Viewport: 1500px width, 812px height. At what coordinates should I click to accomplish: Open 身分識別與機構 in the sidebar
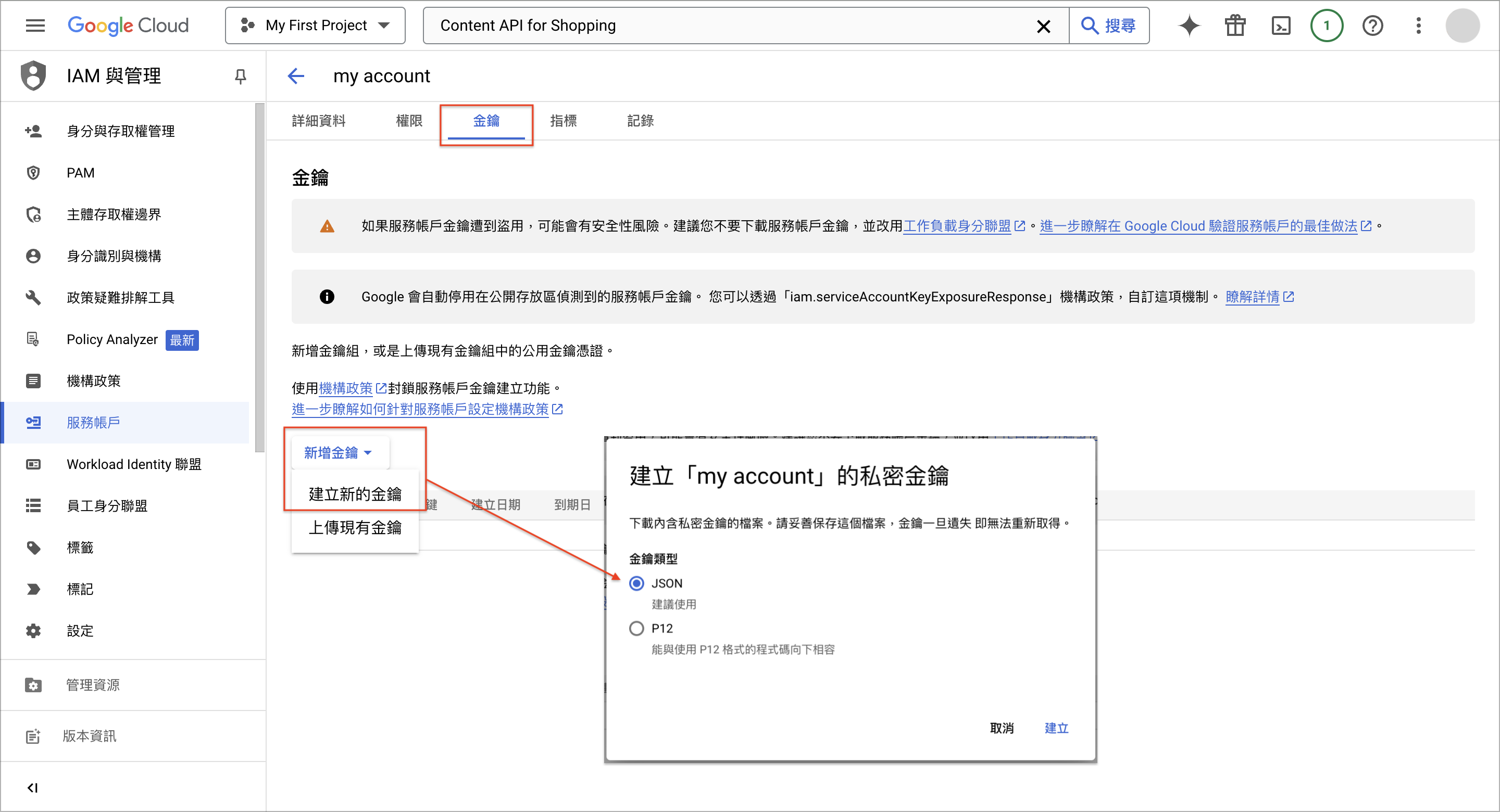tap(126, 256)
